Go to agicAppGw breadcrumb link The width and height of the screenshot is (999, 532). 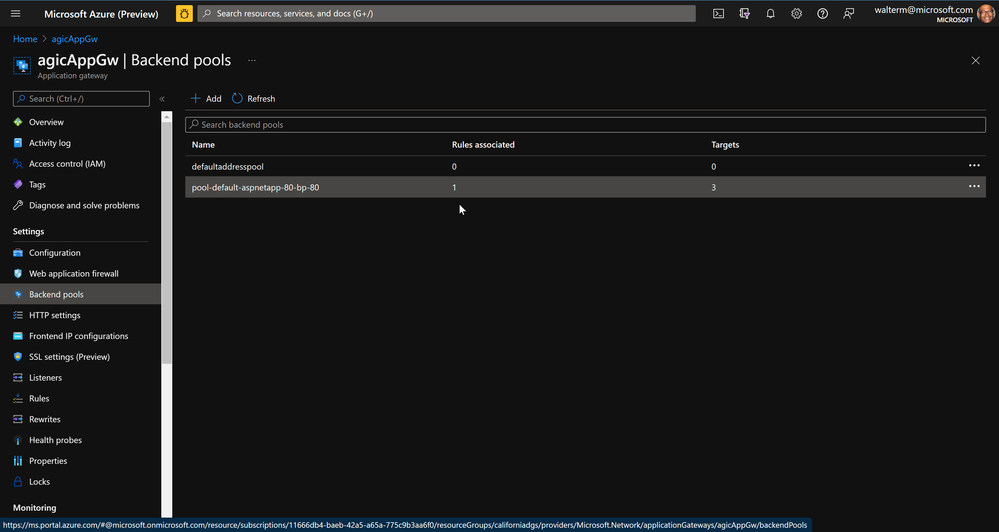(75, 39)
